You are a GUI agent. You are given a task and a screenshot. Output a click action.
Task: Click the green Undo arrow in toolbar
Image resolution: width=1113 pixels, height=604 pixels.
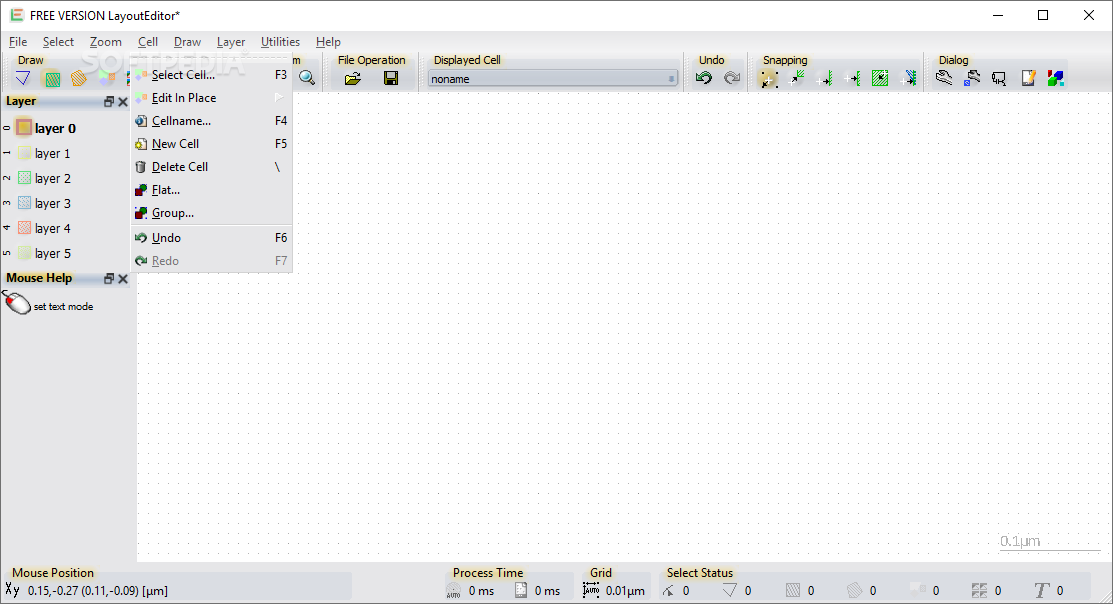(x=703, y=78)
